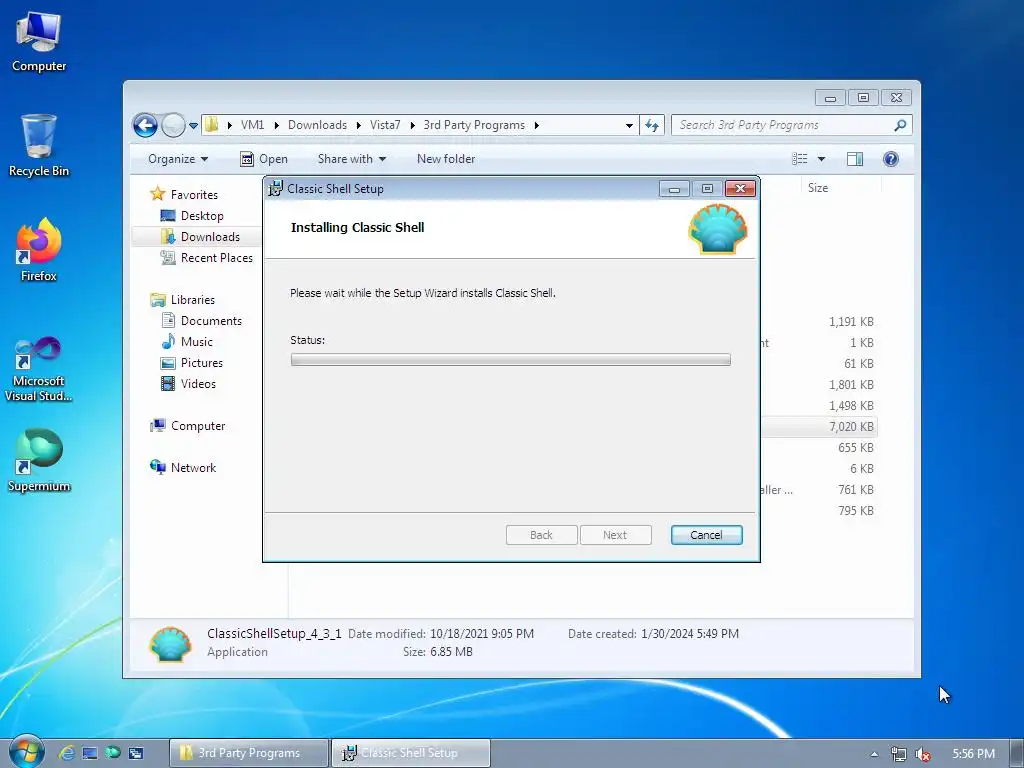
Task: Click the disabled Back button in setup
Action: pos(541,535)
